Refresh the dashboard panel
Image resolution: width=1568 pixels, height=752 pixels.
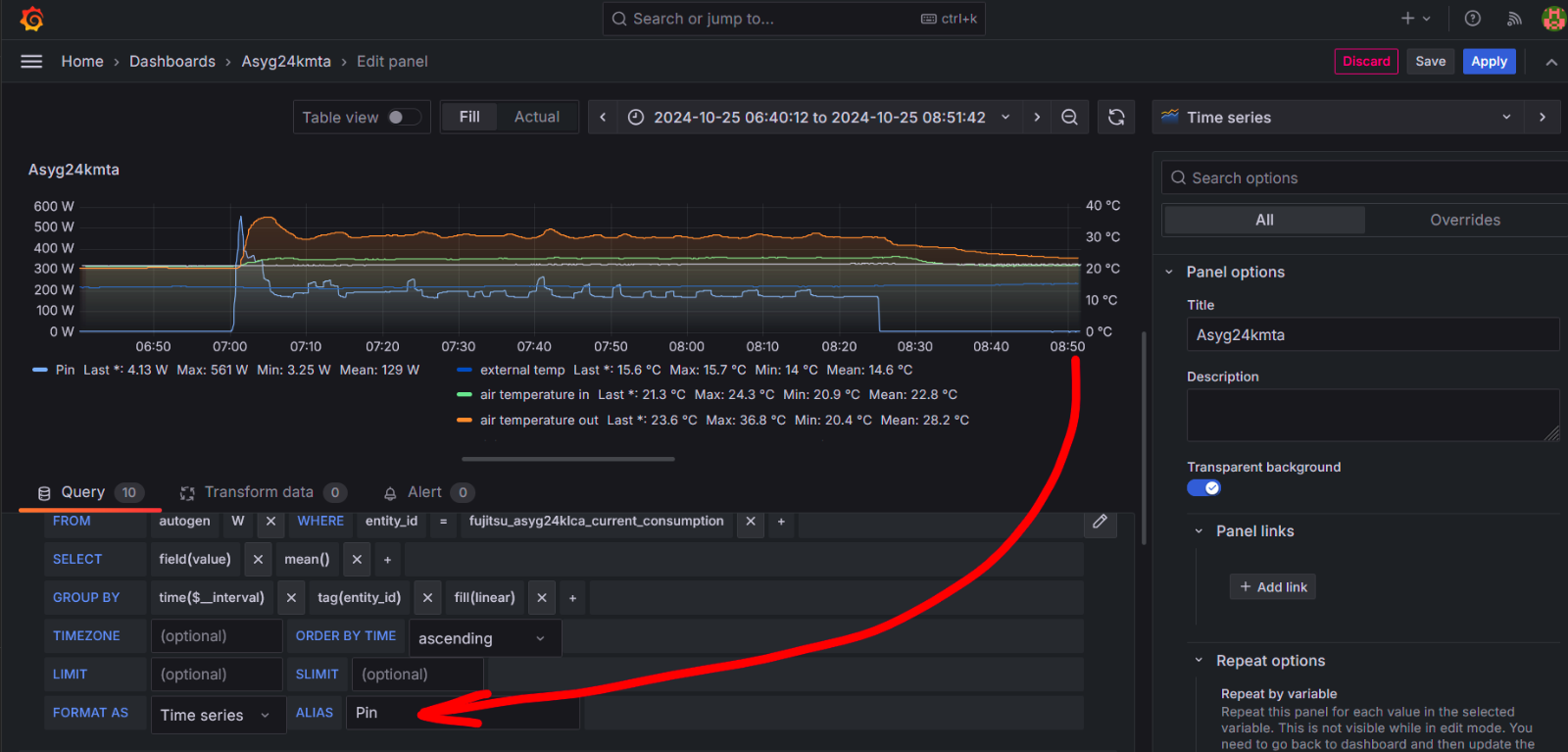click(1116, 117)
